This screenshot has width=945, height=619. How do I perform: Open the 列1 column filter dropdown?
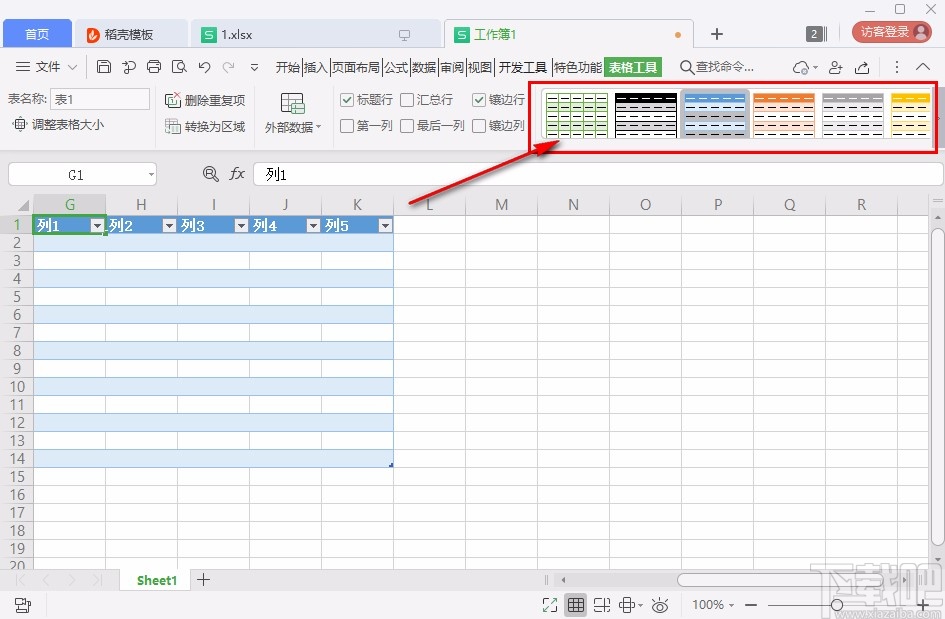(x=96, y=225)
